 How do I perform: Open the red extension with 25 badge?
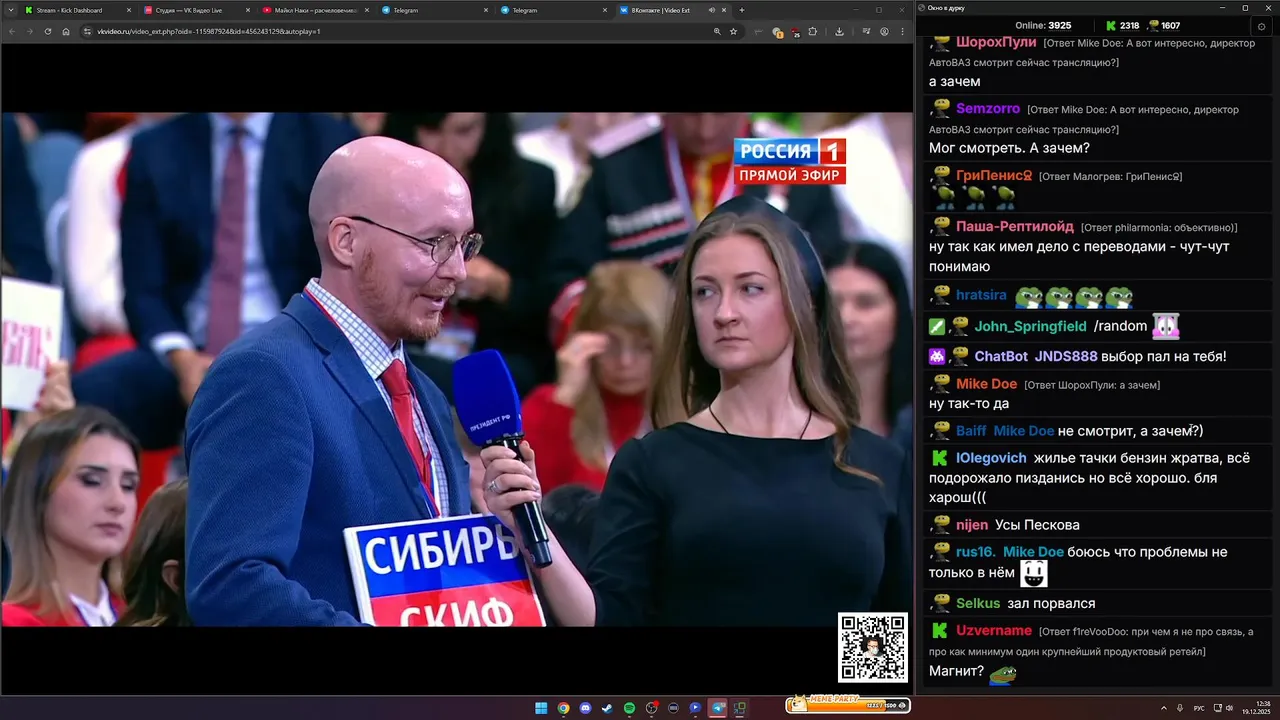pyautogui.click(x=795, y=32)
